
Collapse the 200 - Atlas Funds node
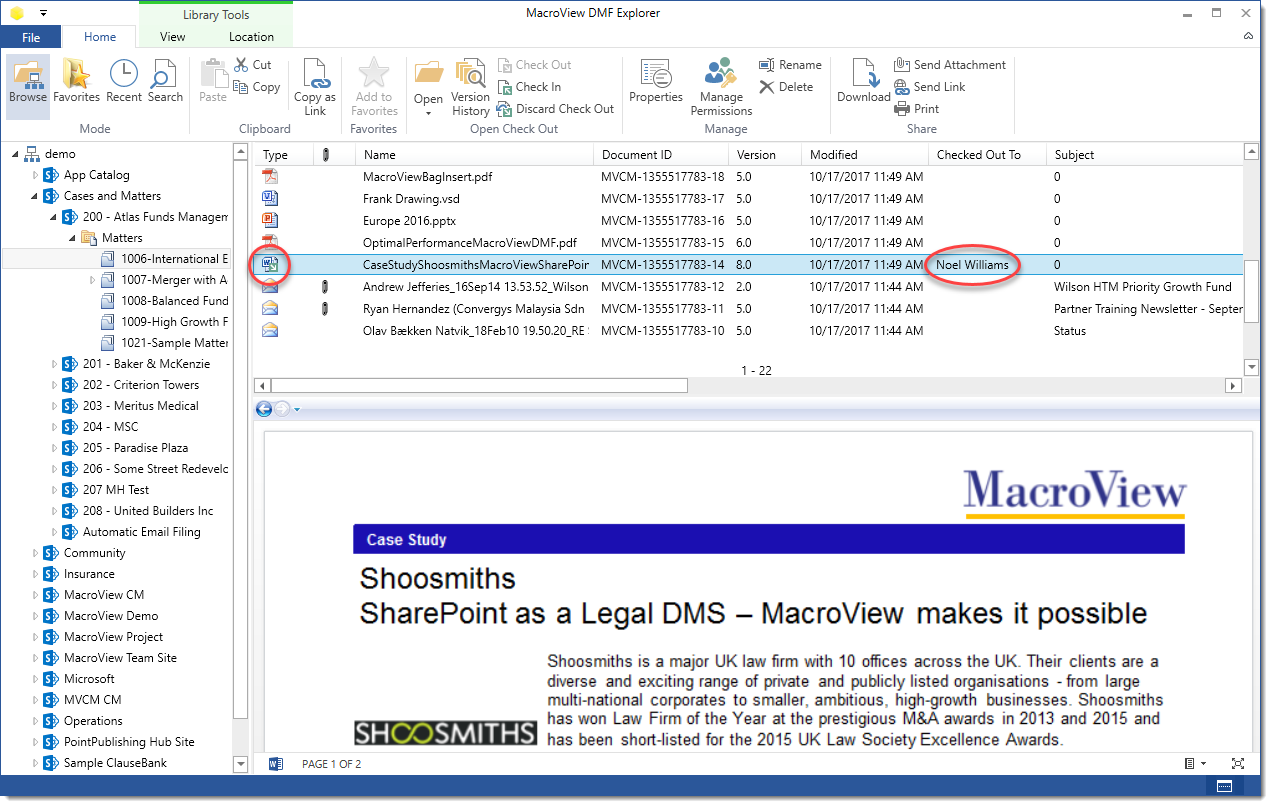(x=55, y=217)
